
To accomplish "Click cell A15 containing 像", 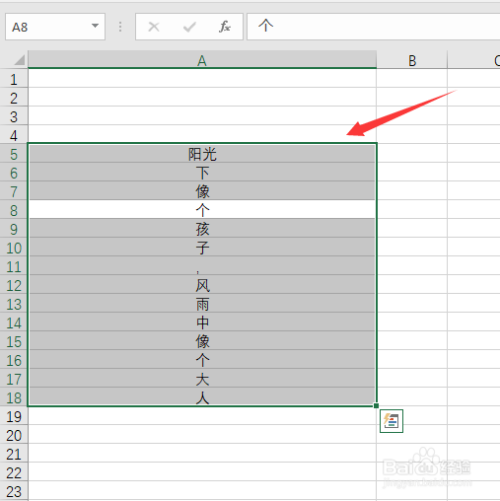I will [202, 341].
